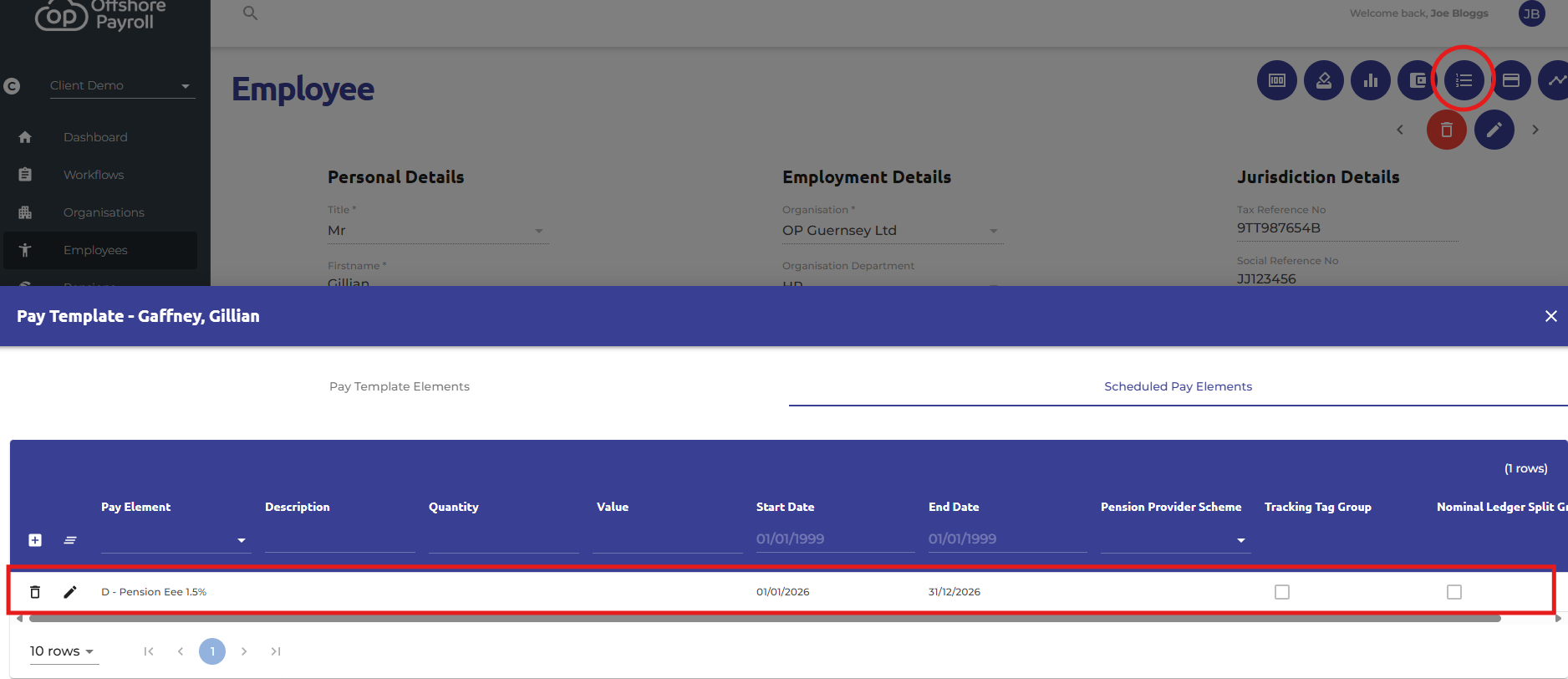Viewport: 1568px width, 679px height.
Task: Select the Scheduled Pay Elements tab
Action: pos(1178,386)
